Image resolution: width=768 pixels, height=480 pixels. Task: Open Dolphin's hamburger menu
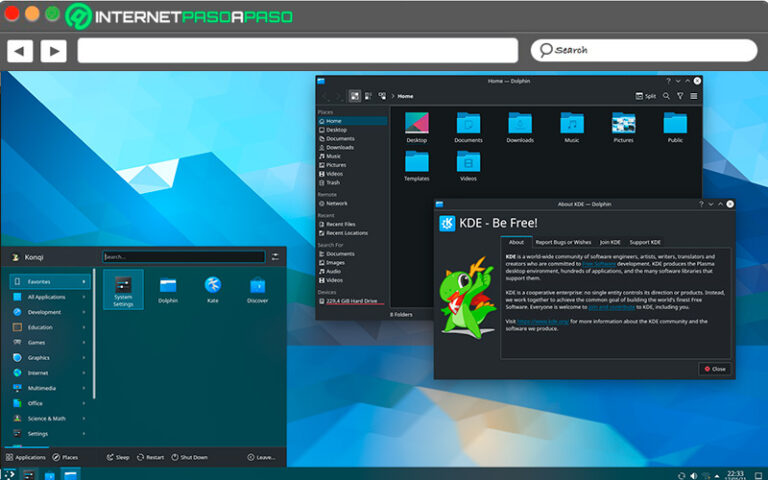[694, 96]
